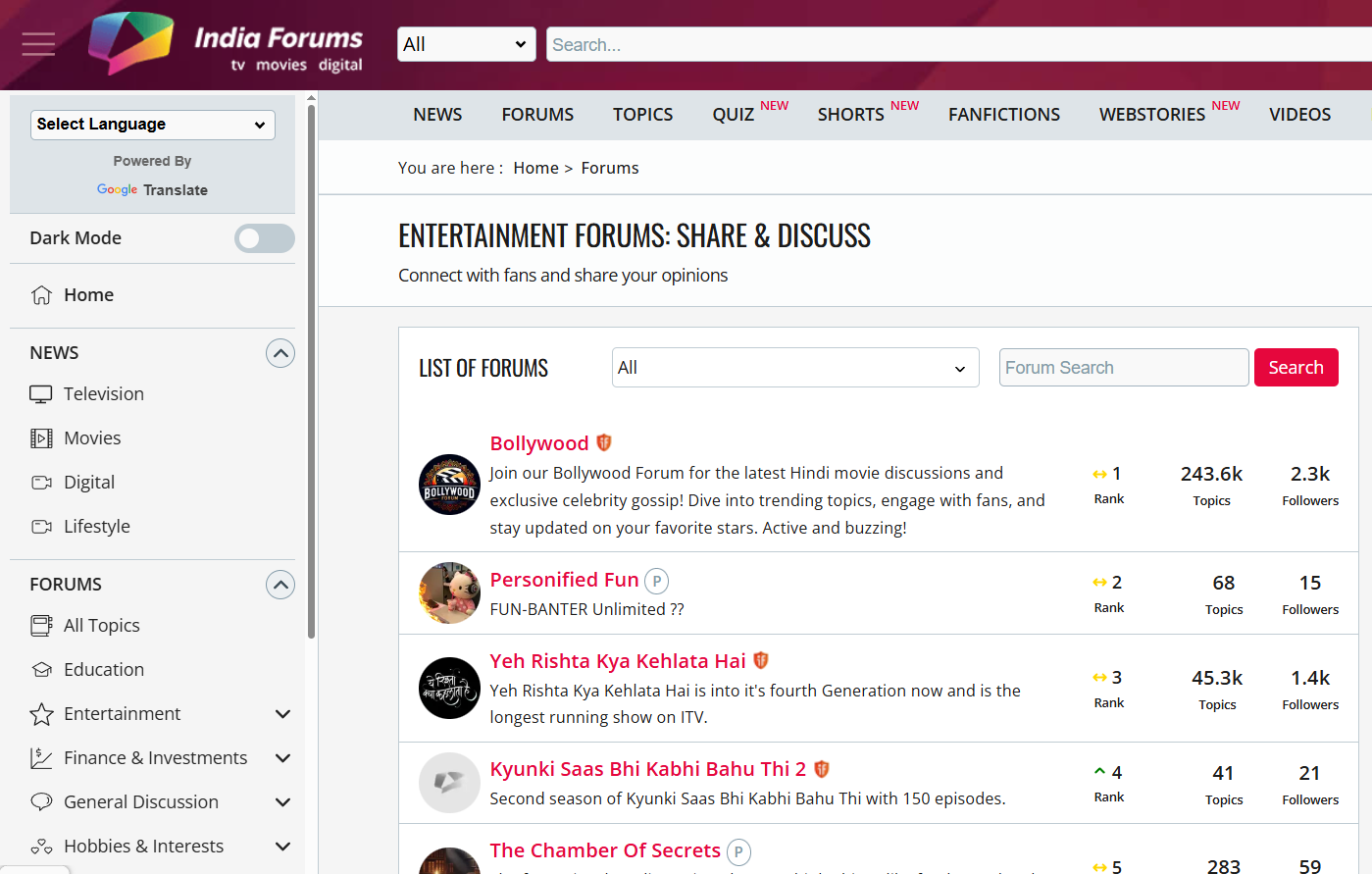Open the All category dropdown beside search
Screen dimensions: 1372x874
467,44
